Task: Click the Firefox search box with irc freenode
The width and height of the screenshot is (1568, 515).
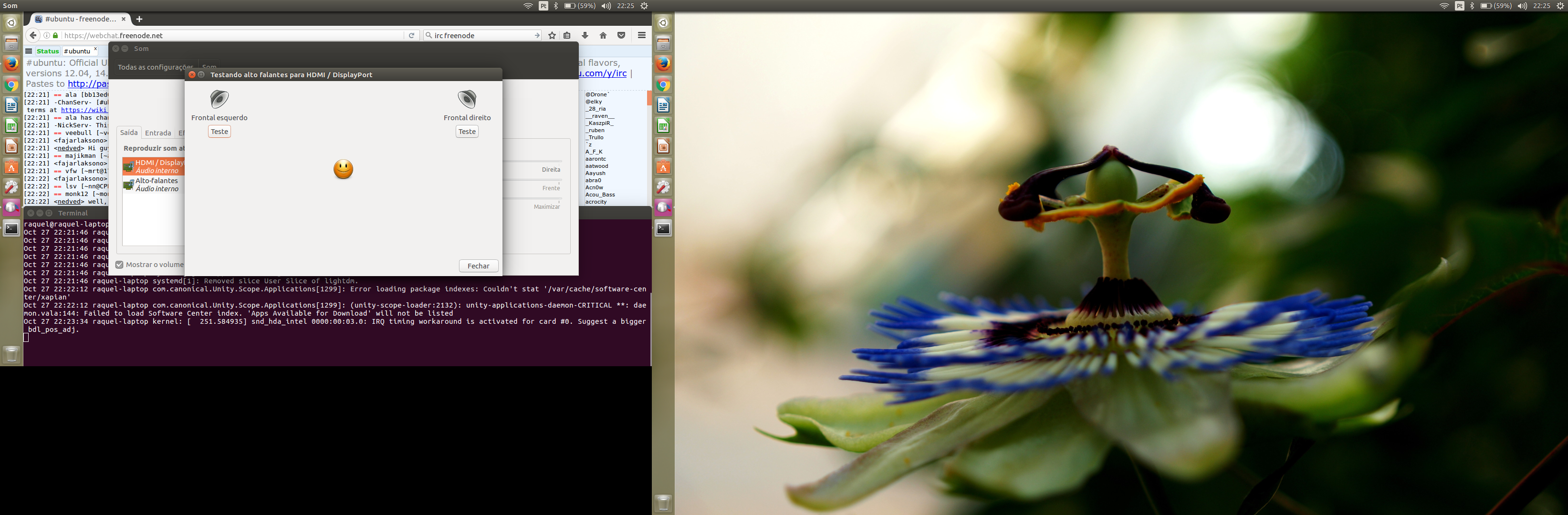Action: [482, 35]
